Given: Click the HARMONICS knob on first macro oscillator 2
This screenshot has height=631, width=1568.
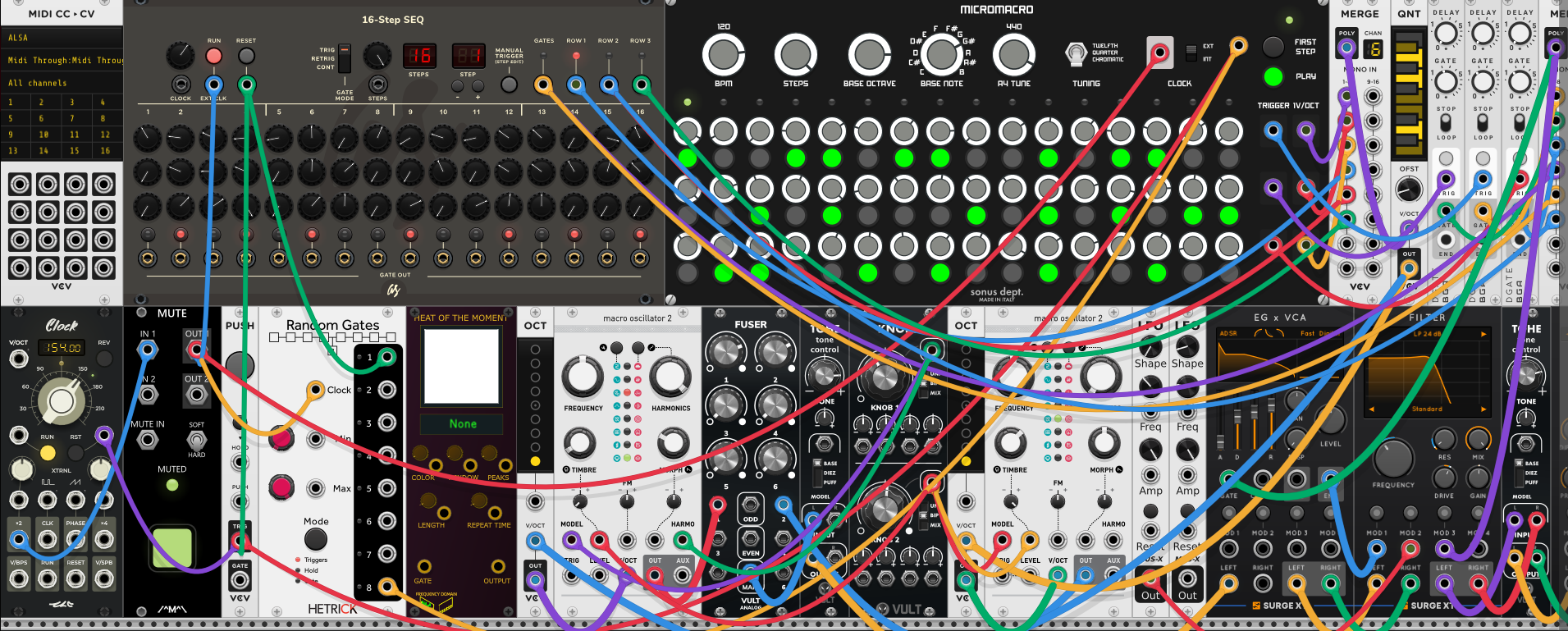Looking at the screenshot, I should 670,377.
